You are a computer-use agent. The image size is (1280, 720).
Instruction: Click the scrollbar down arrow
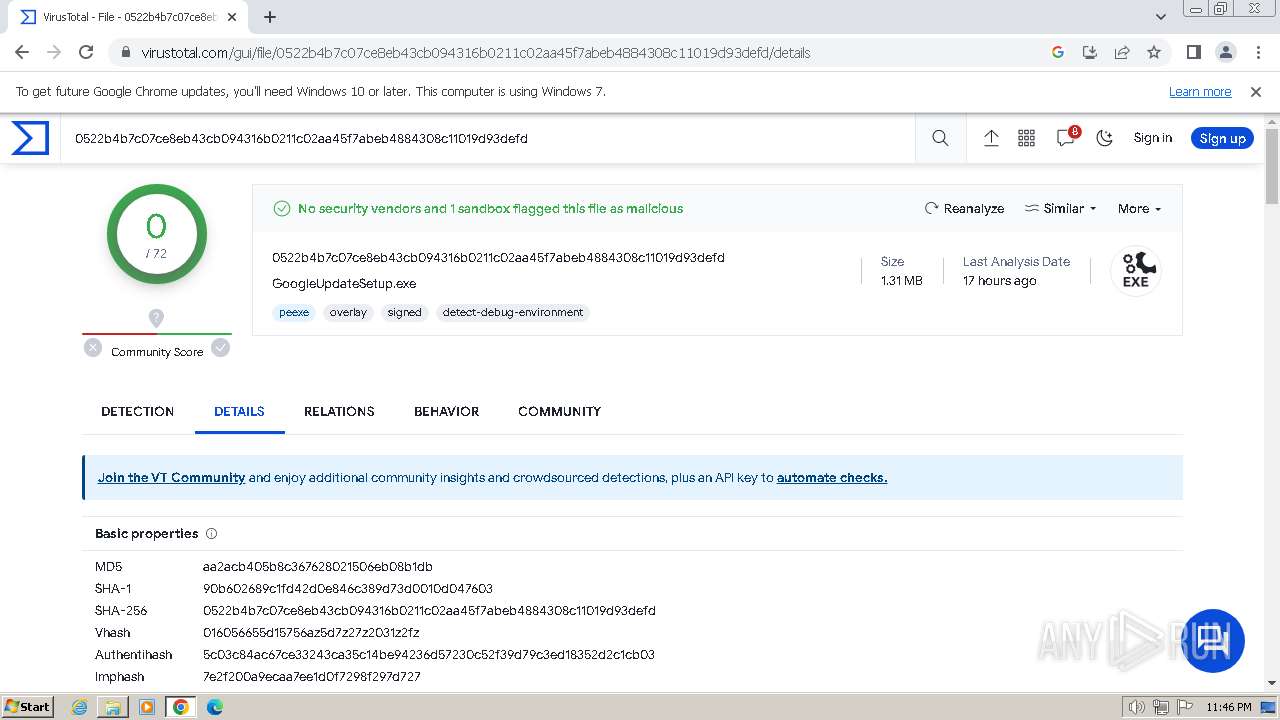1271,683
